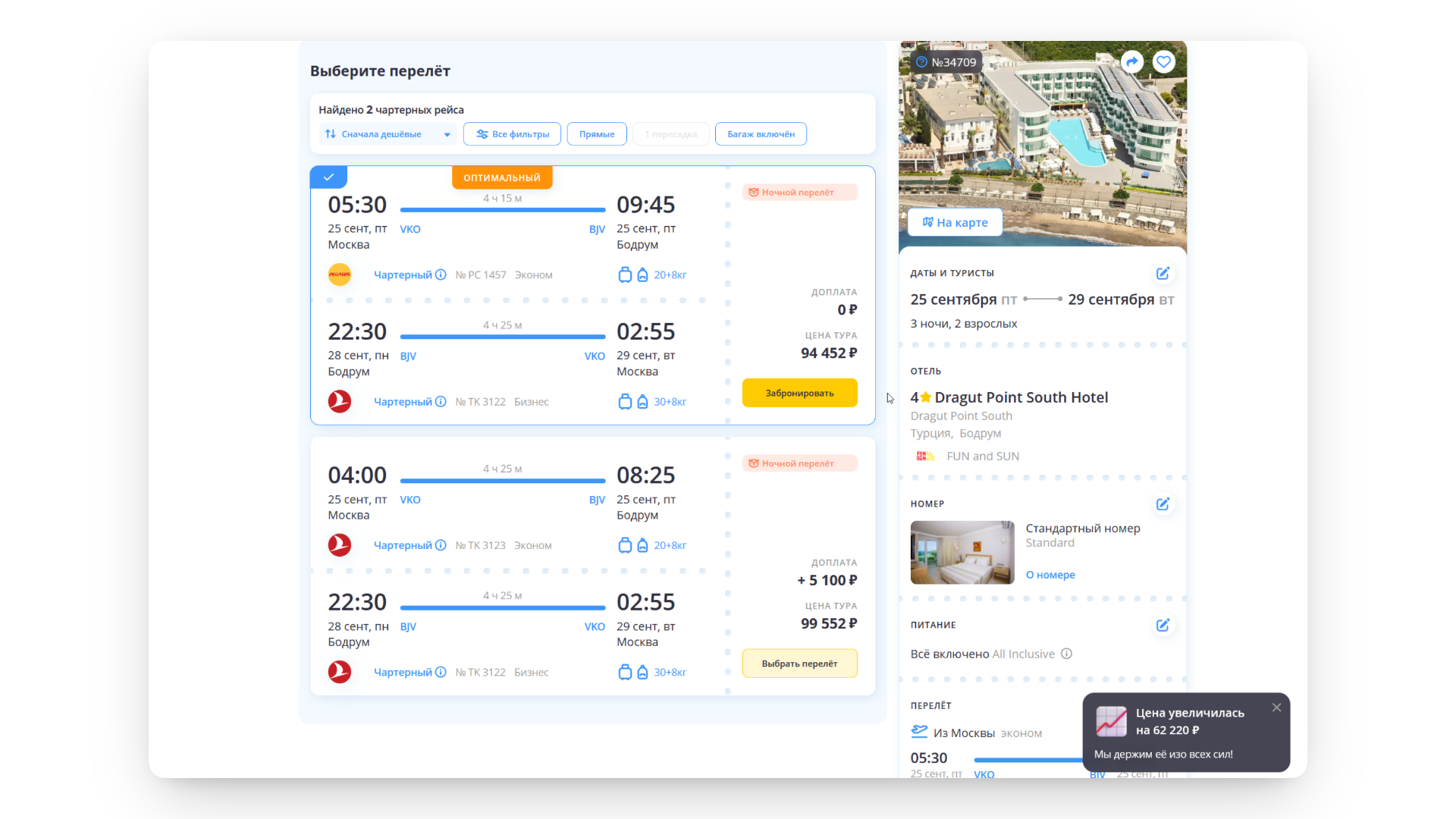Open the О номере link
This screenshot has height=819, width=1456.
[x=1050, y=575]
